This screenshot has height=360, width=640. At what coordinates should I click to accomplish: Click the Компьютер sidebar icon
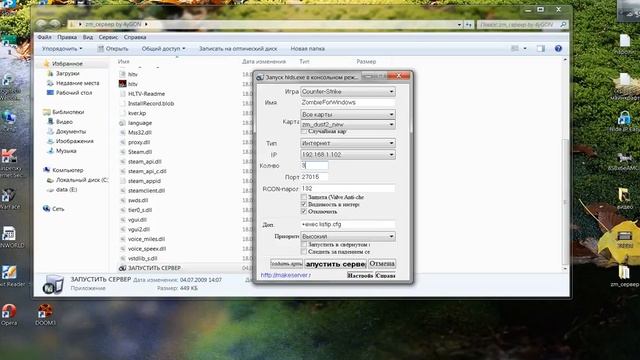tap(47, 170)
